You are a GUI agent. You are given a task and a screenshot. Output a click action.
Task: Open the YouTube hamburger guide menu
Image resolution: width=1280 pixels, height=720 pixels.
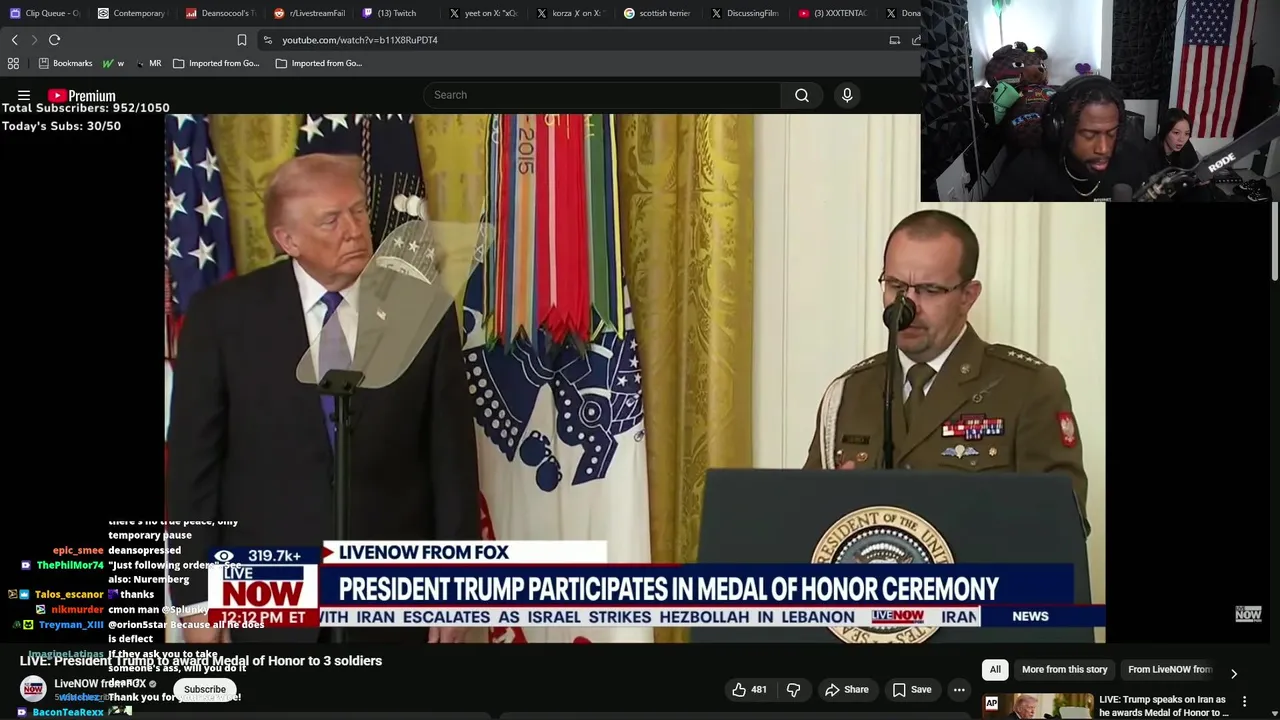coord(24,96)
